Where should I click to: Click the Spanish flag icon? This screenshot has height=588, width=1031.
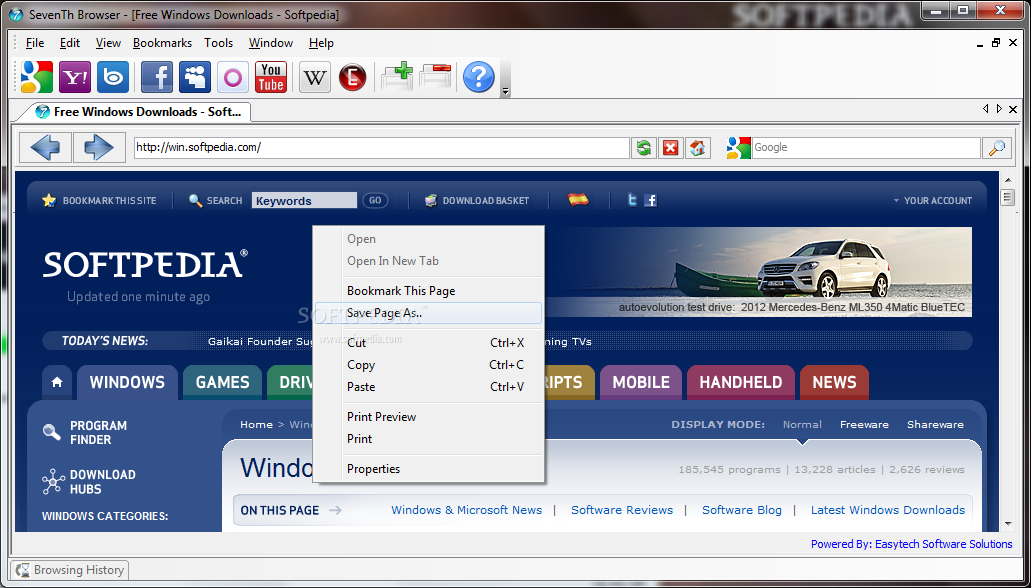[x=579, y=199]
